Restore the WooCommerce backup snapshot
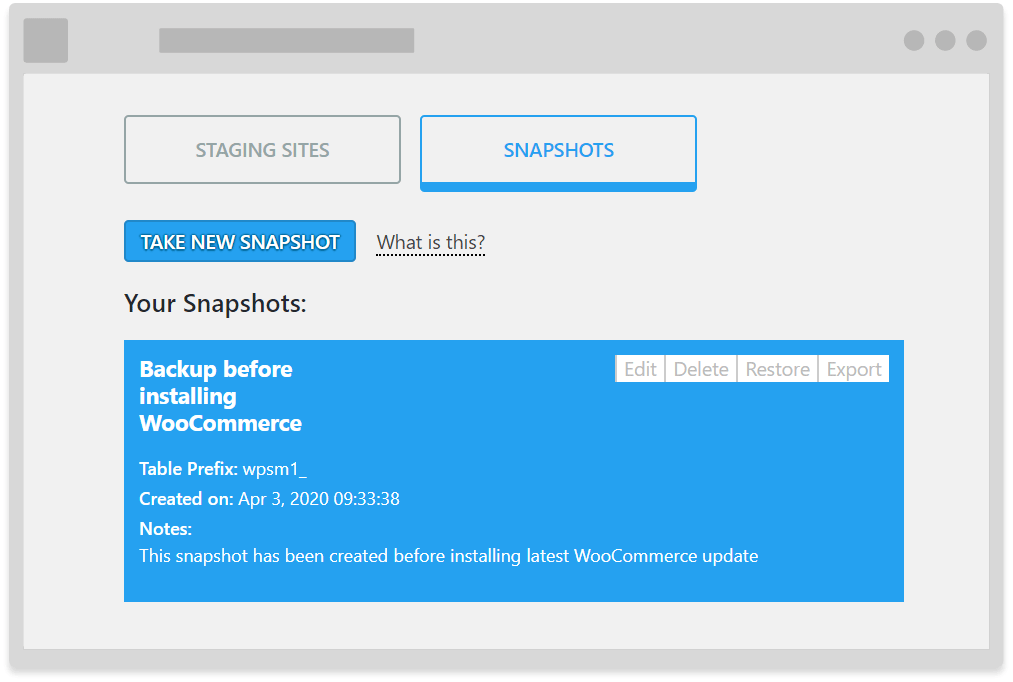 point(777,369)
